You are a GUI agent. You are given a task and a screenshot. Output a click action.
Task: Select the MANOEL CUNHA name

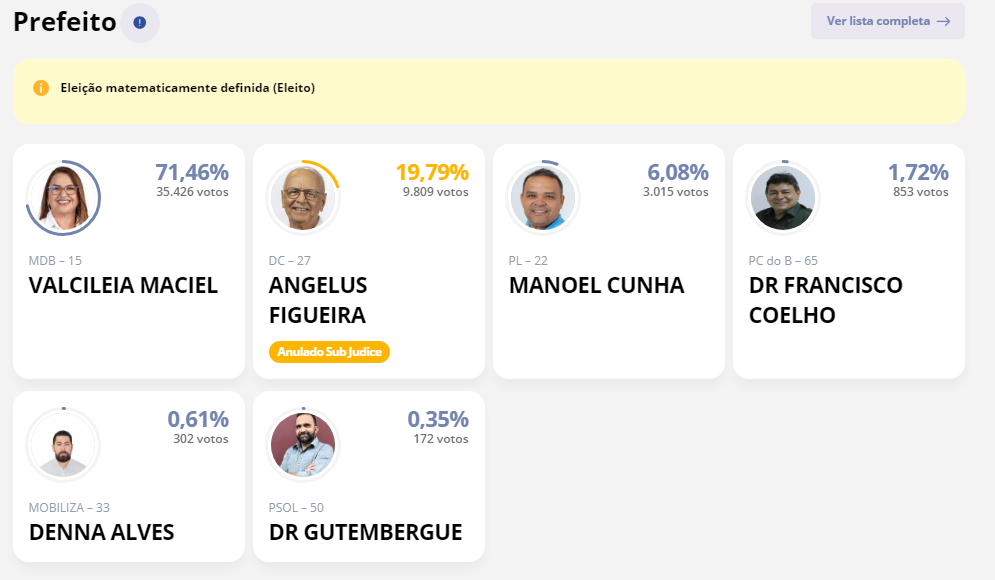tap(596, 285)
